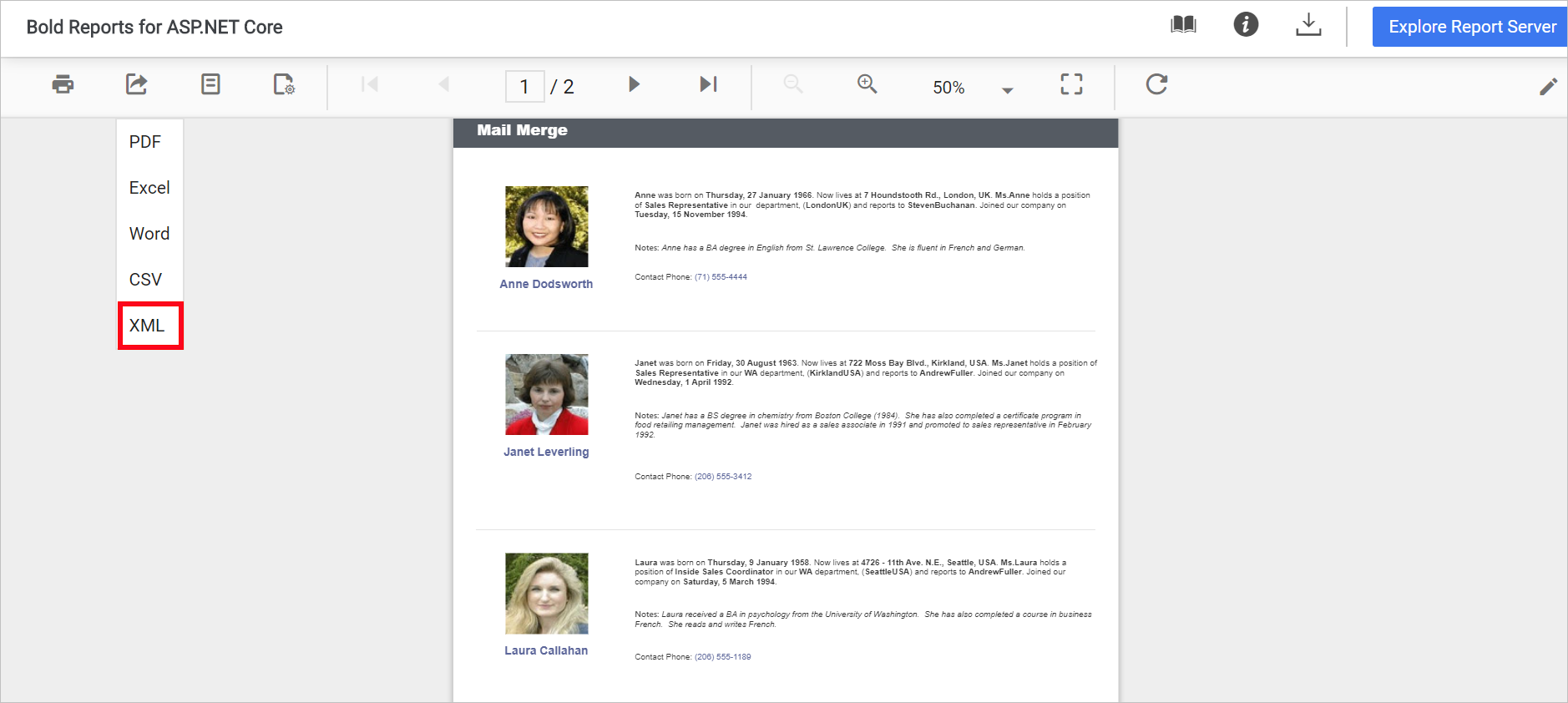Go to next page arrow
This screenshot has width=1568, height=703.
pyautogui.click(x=634, y=84)
